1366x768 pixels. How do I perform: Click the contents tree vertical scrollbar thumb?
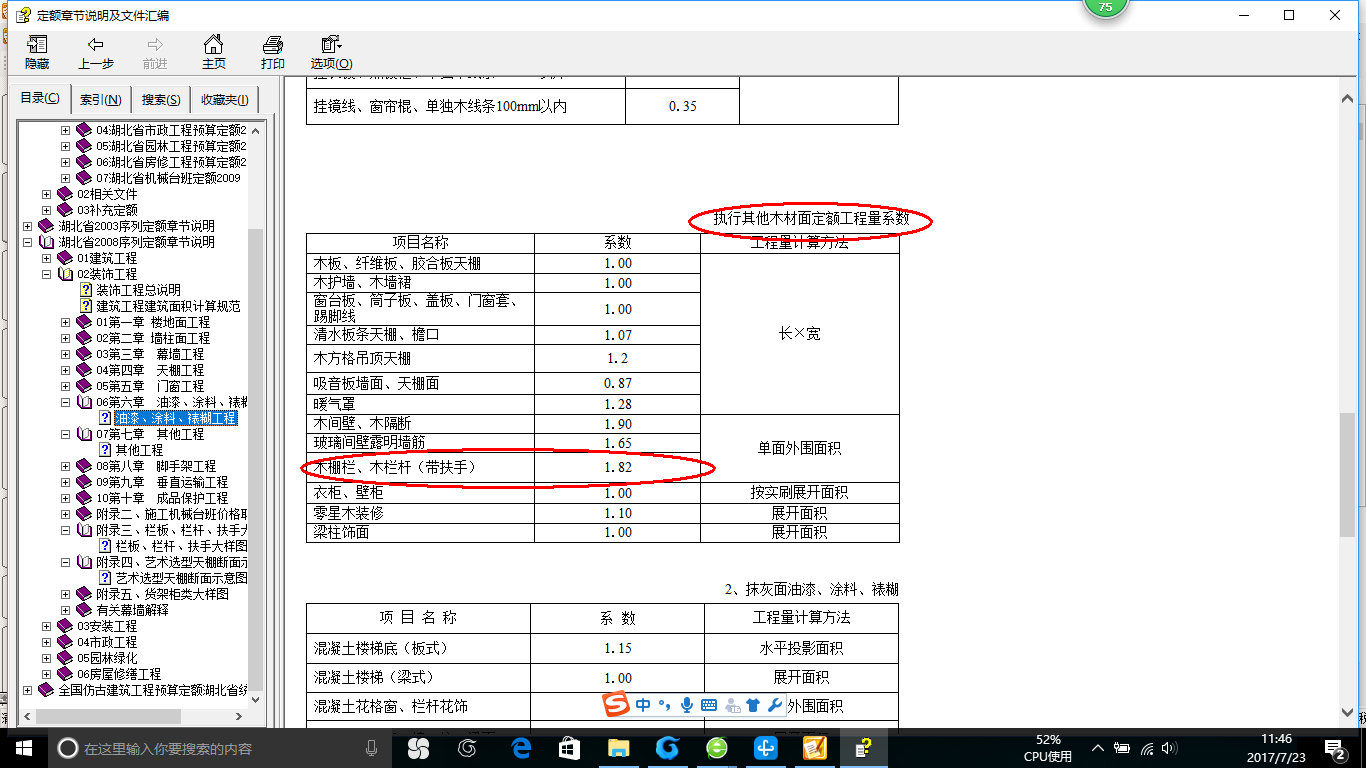[x=256, y=460]
